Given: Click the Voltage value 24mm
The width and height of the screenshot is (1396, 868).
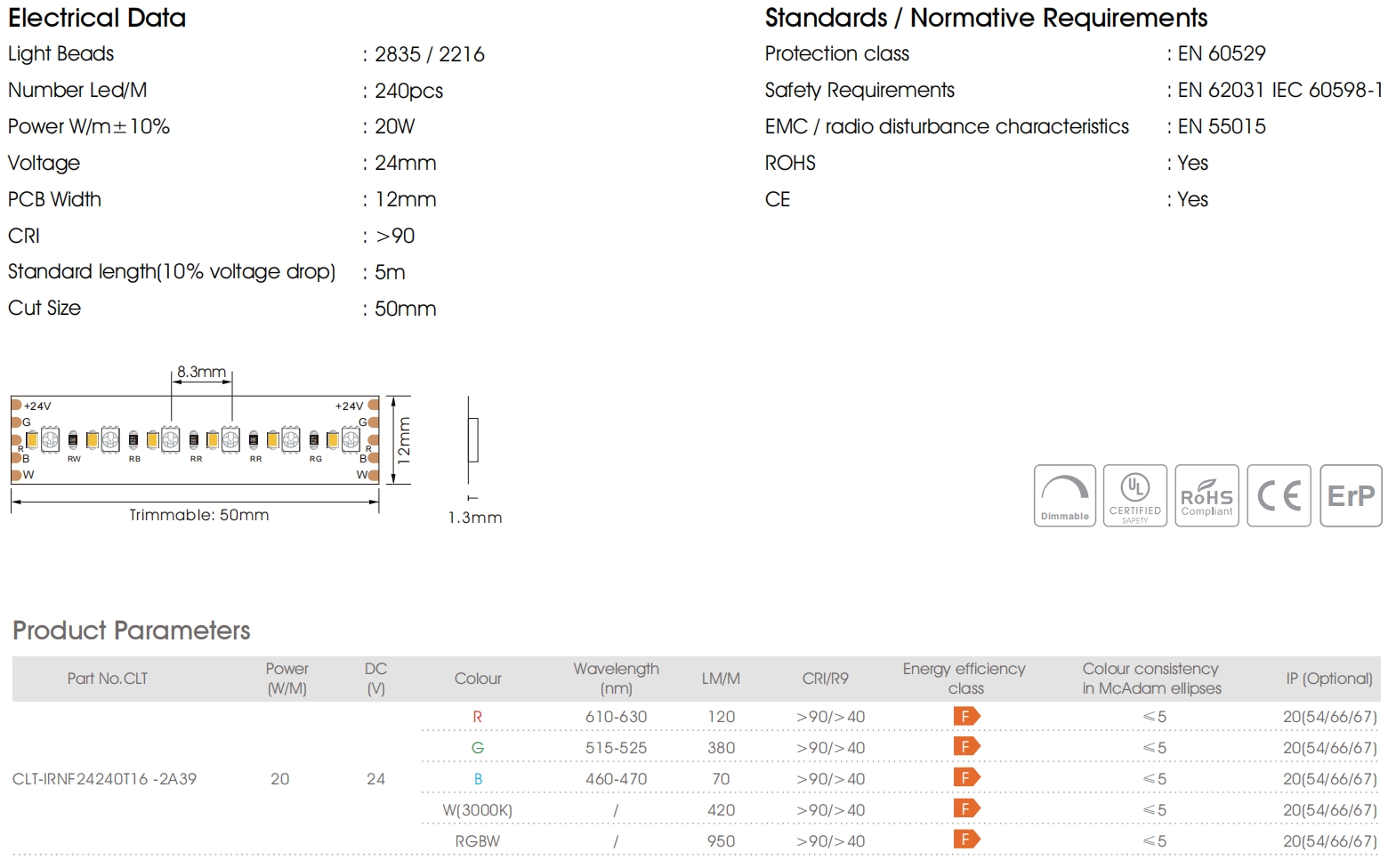Looking at the screenshot, I should (406, 163).
